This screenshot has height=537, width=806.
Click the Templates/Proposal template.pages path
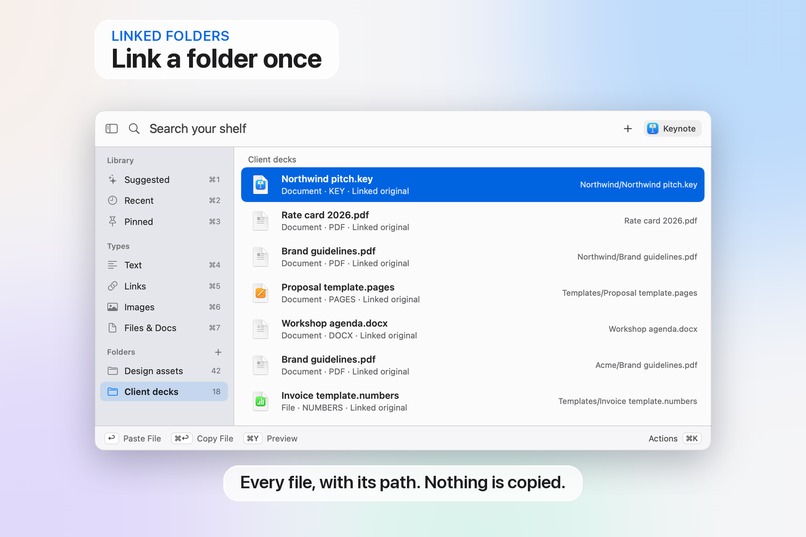pyautogui.click(x=629, y=293)
